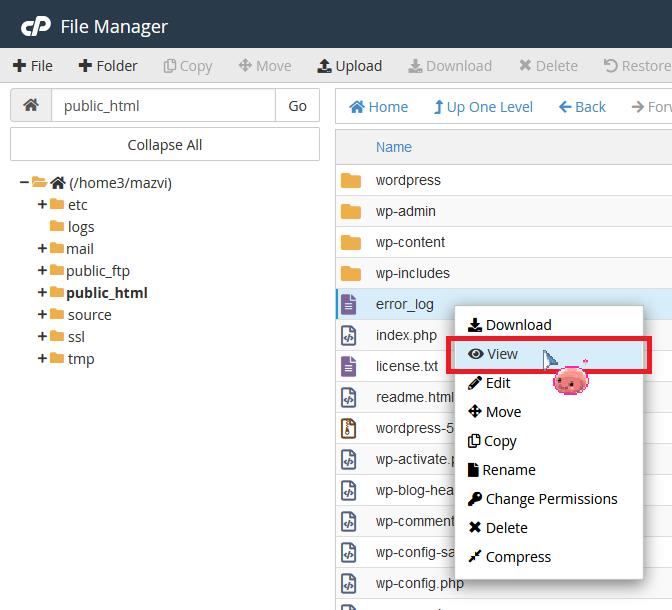This screenshot has width=672, height=610.
Task: Select the error_log file name
Action: pos(405,304)
